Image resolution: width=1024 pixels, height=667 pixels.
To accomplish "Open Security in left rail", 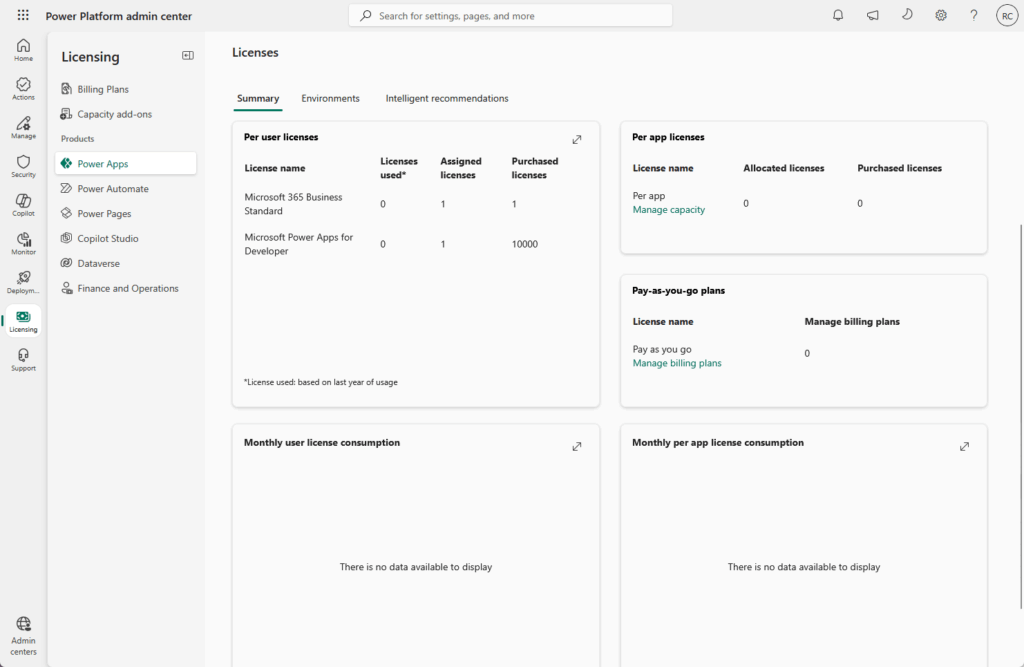I will pos(24,166).
